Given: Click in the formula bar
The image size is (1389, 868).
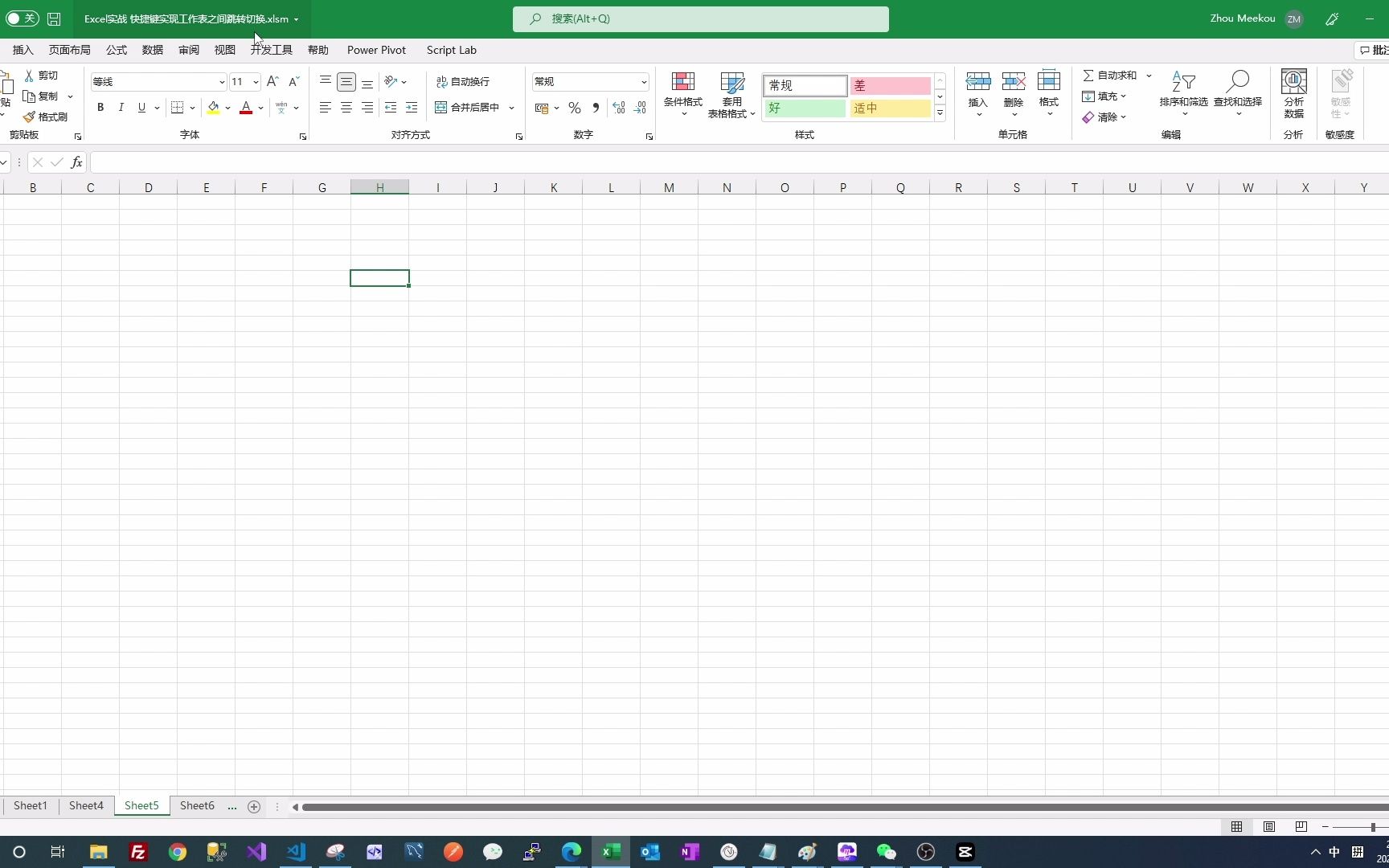Looking at the screenshot, I should point(740,162).
